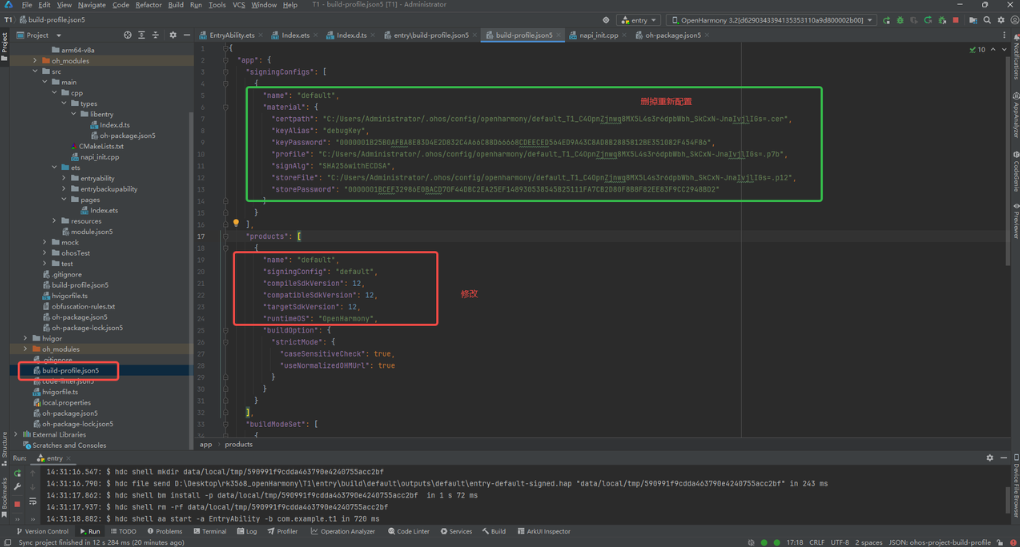Click the lightbulb quick-fix icon in editor
Viewport: 1020px width, 547px height.
click(236, 224)
